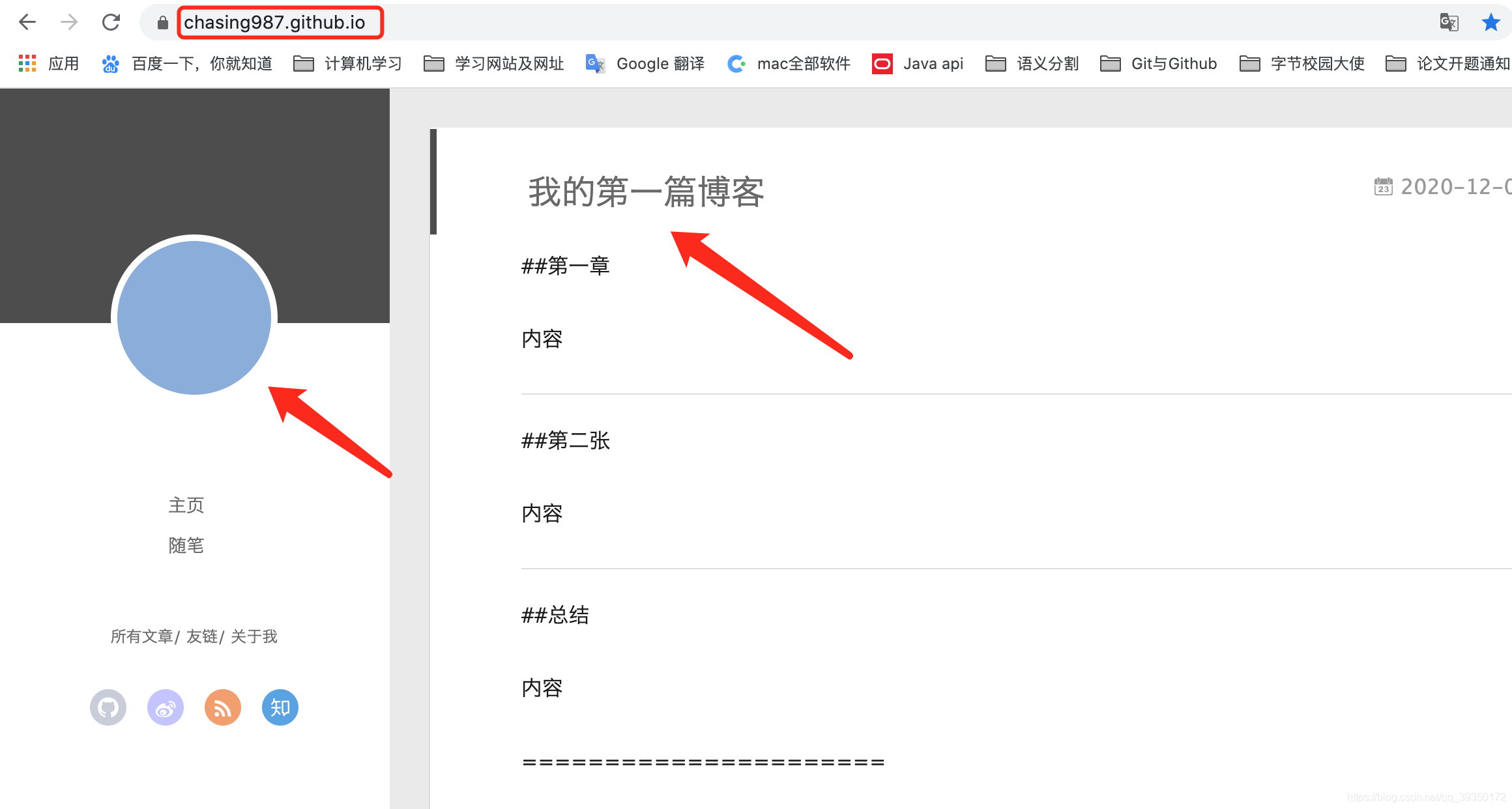This screenshot has width=1512, height=809.
Task: Open 友链 in sidebar
Action: tap(202, 636)
